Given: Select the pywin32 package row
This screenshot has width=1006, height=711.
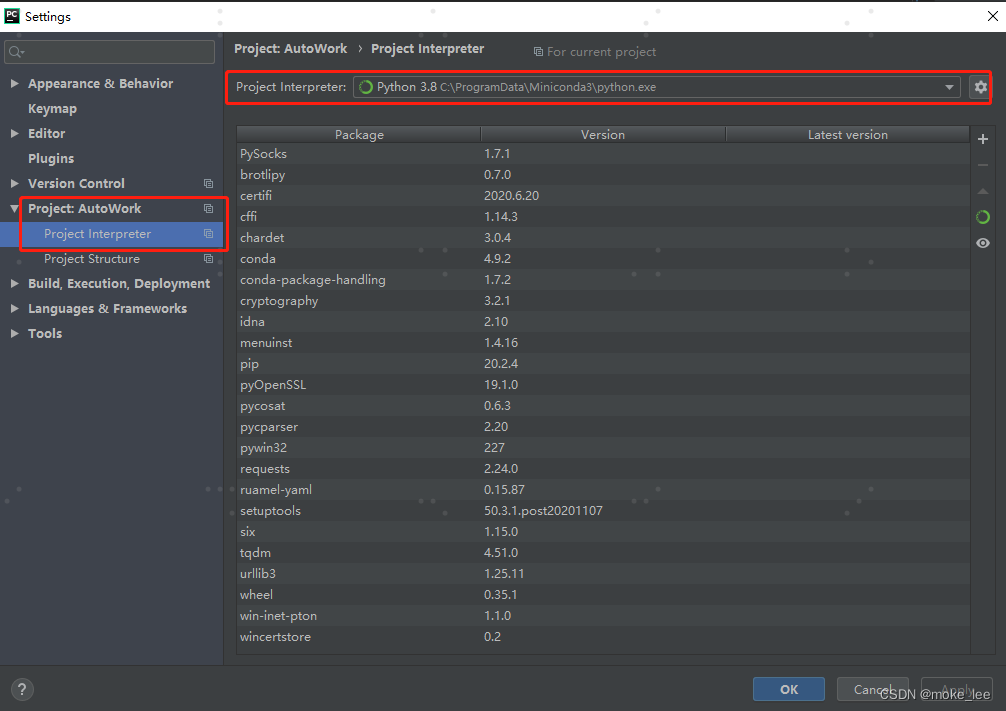Looking at the screenshot, I should (x=603, y=448).
